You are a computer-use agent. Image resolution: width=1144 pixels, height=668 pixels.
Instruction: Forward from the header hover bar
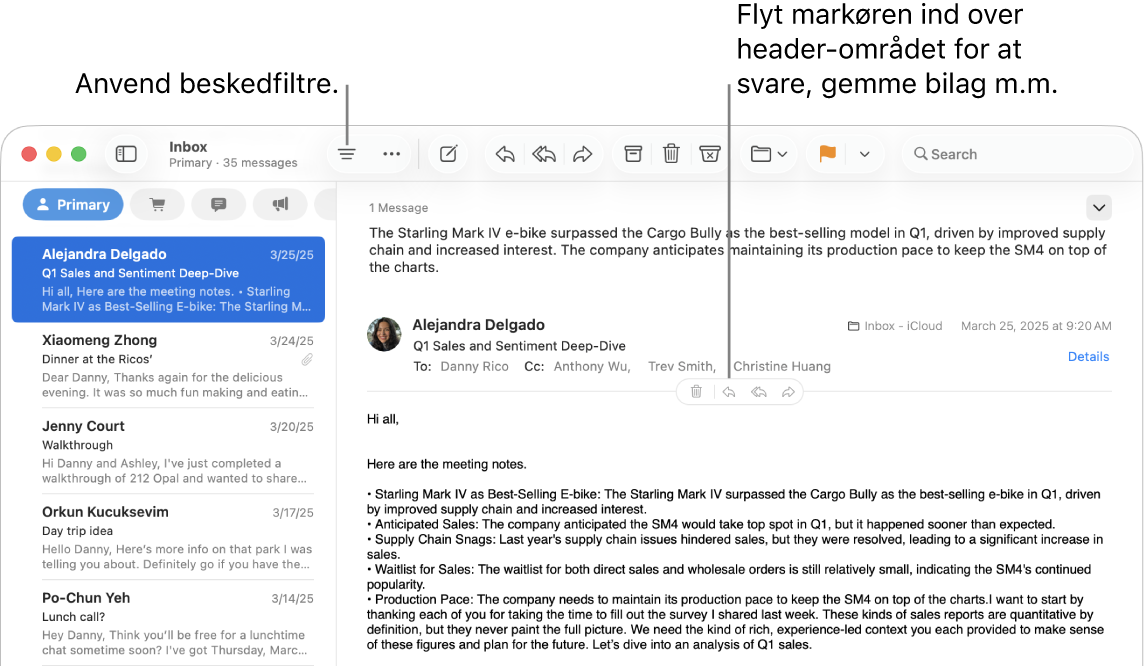(x=788, y=392)
